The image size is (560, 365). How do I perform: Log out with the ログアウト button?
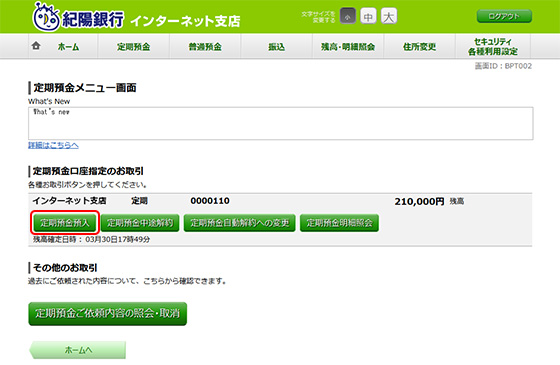(x=504, y=16)
